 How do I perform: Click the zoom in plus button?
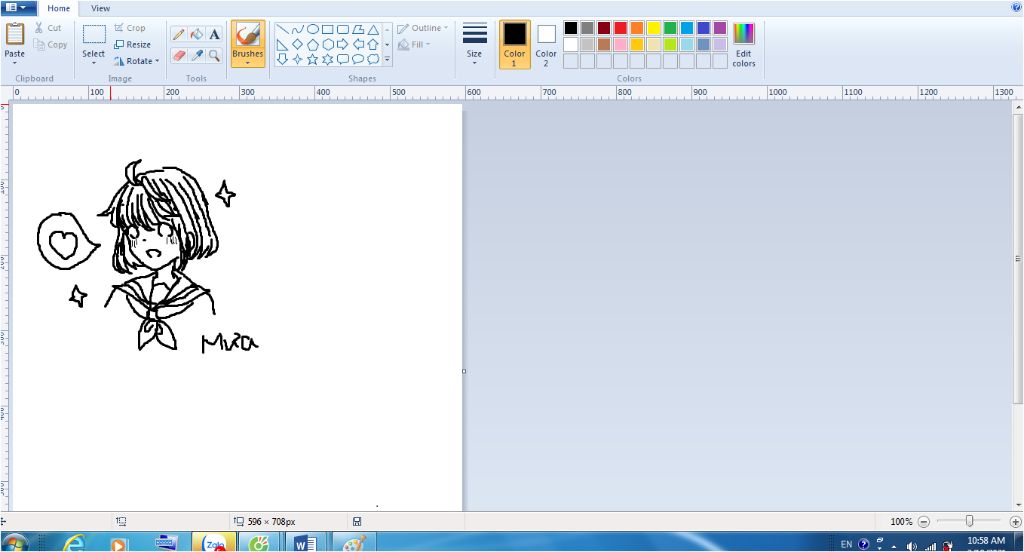1015,521
